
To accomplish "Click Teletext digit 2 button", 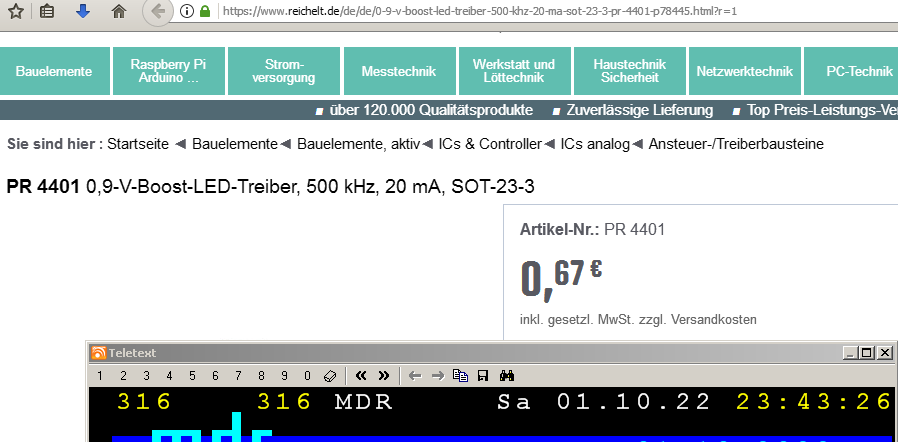I will point(123,376).
